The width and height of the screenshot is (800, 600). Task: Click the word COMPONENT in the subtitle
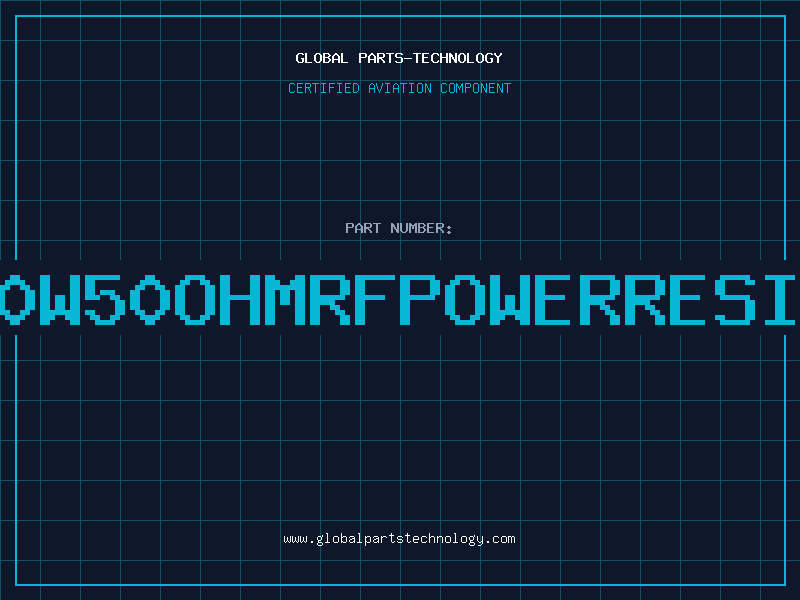476,88
